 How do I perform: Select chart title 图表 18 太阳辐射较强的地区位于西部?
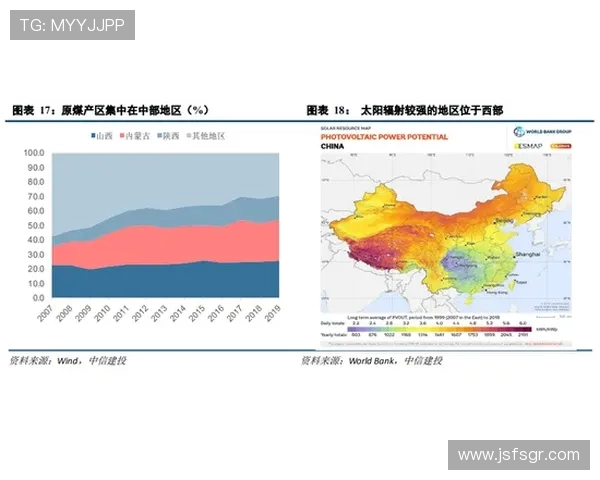405,110
